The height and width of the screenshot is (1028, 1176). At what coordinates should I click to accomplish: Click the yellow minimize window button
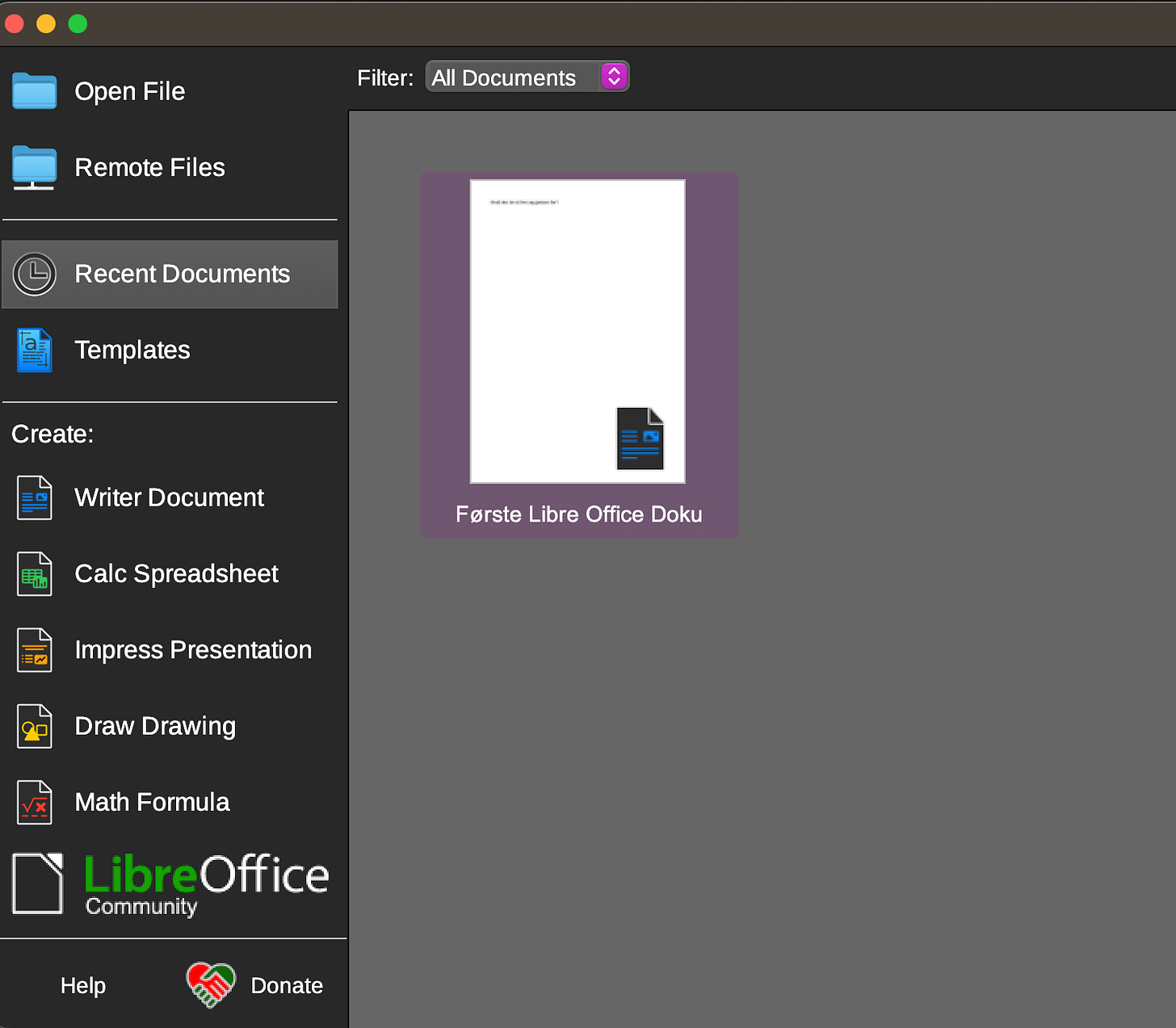pyautogui.click(x=46, y=23)
